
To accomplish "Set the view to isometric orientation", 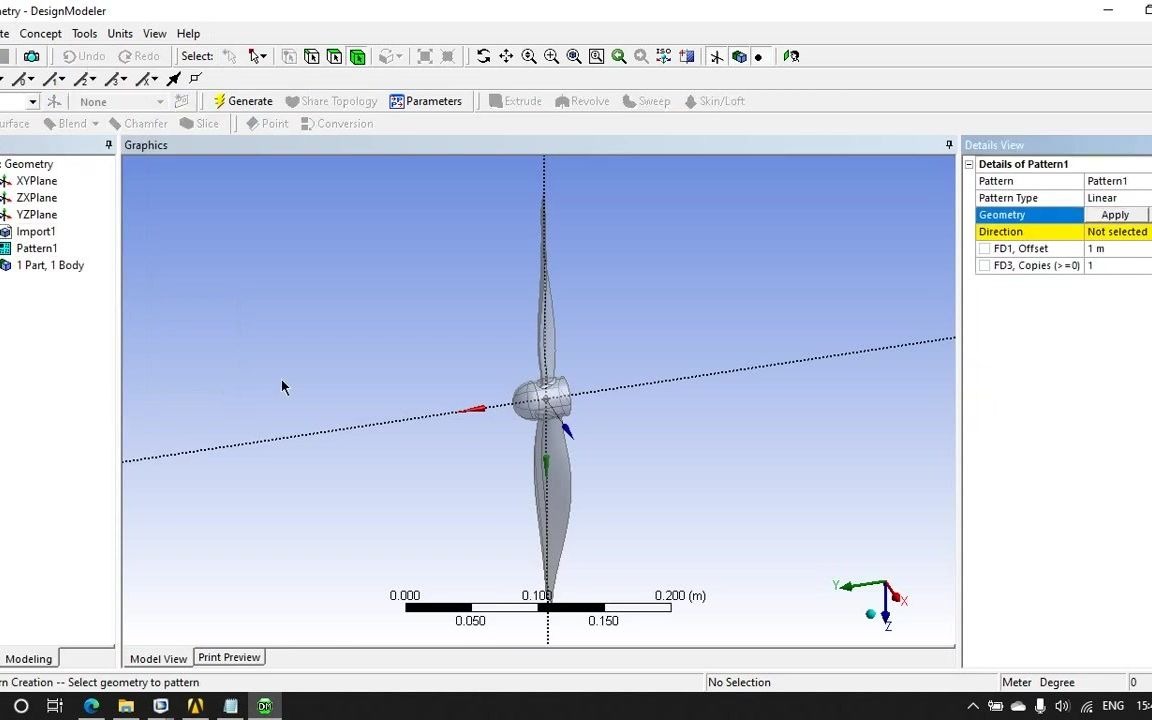I will tap(663, 56).
